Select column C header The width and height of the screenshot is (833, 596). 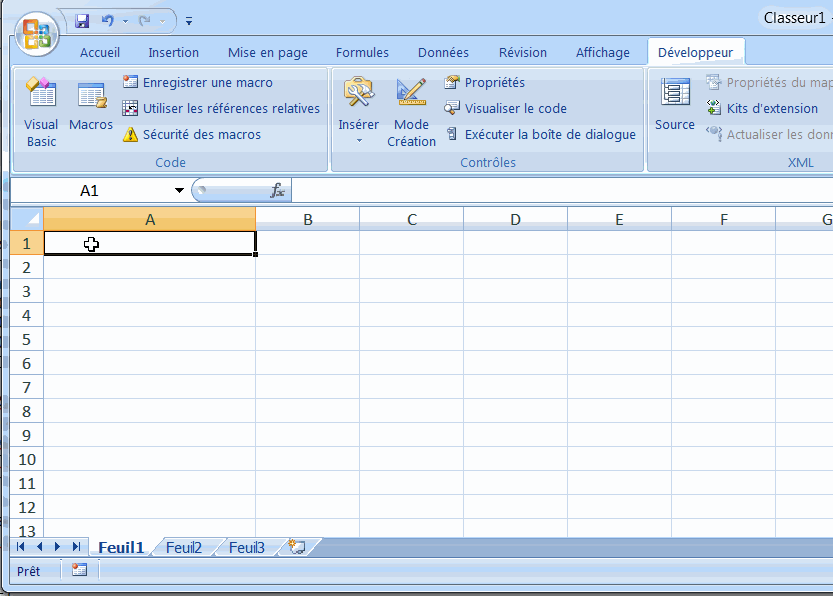click(412, 220)
